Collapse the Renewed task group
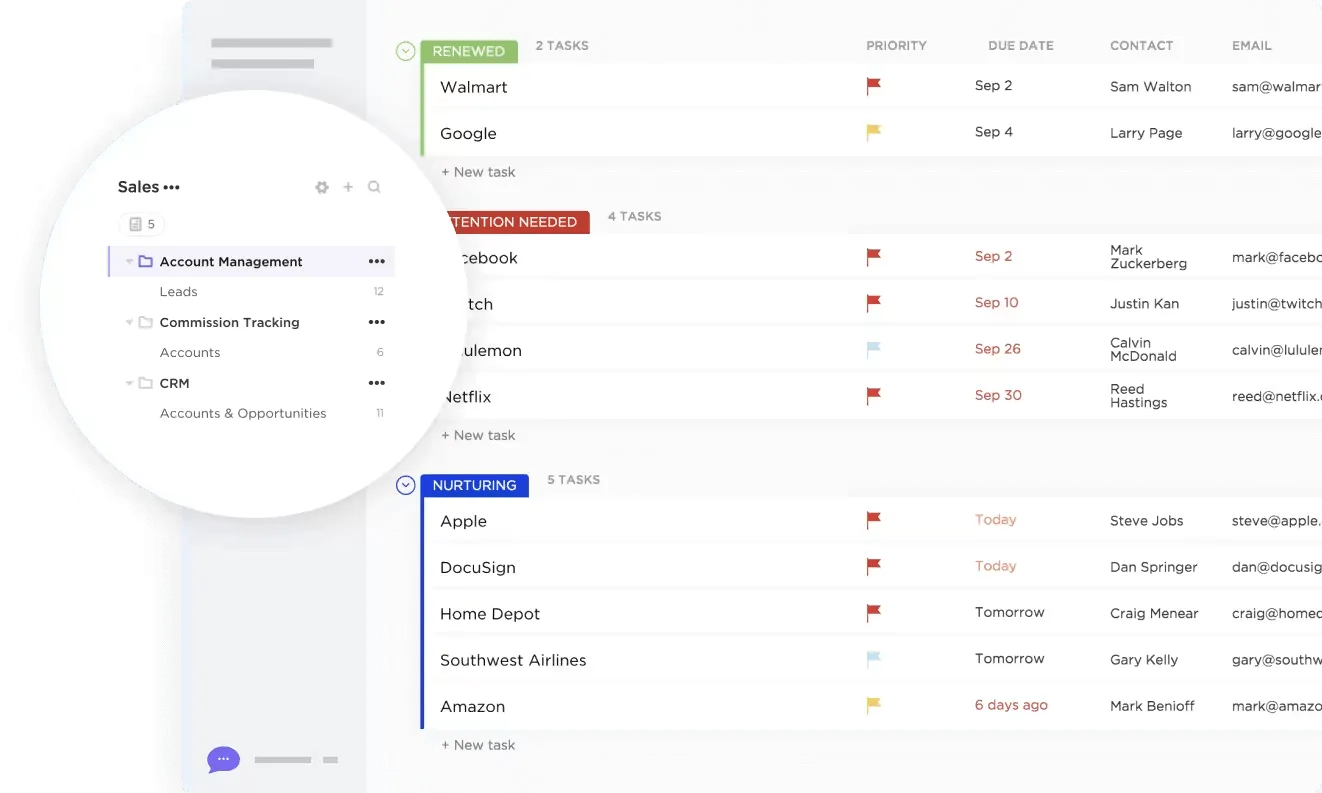This screenshot has width=1322, height=793. [x=405, y=51]
